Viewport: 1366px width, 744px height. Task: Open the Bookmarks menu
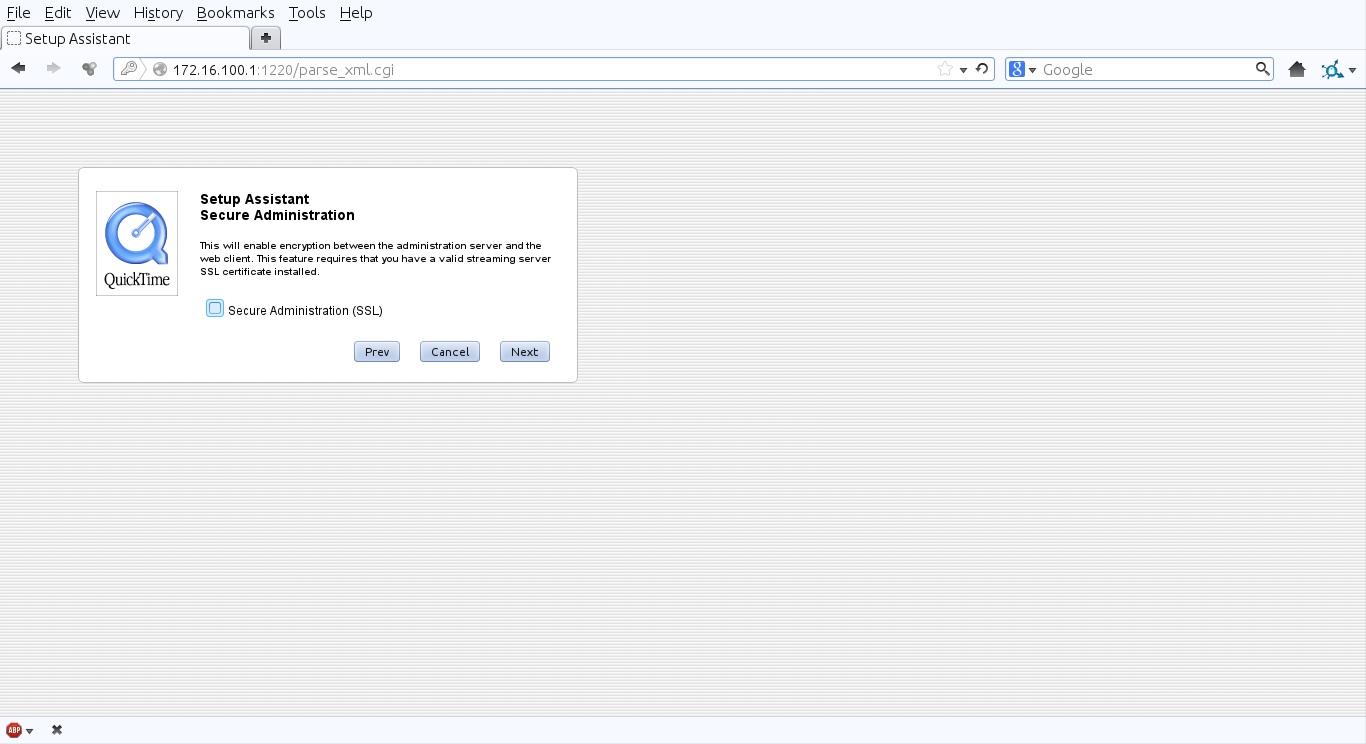click(235, 13)
